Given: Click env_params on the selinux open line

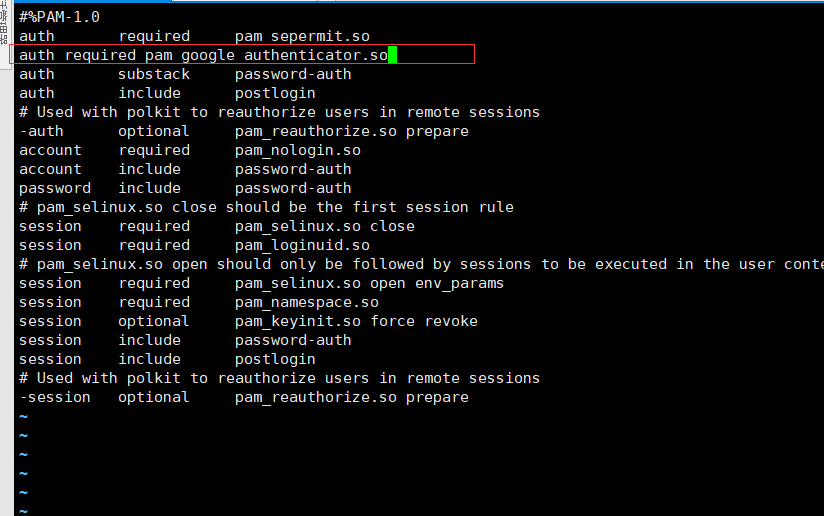Looking at the screenshot, I should [459, 283].
